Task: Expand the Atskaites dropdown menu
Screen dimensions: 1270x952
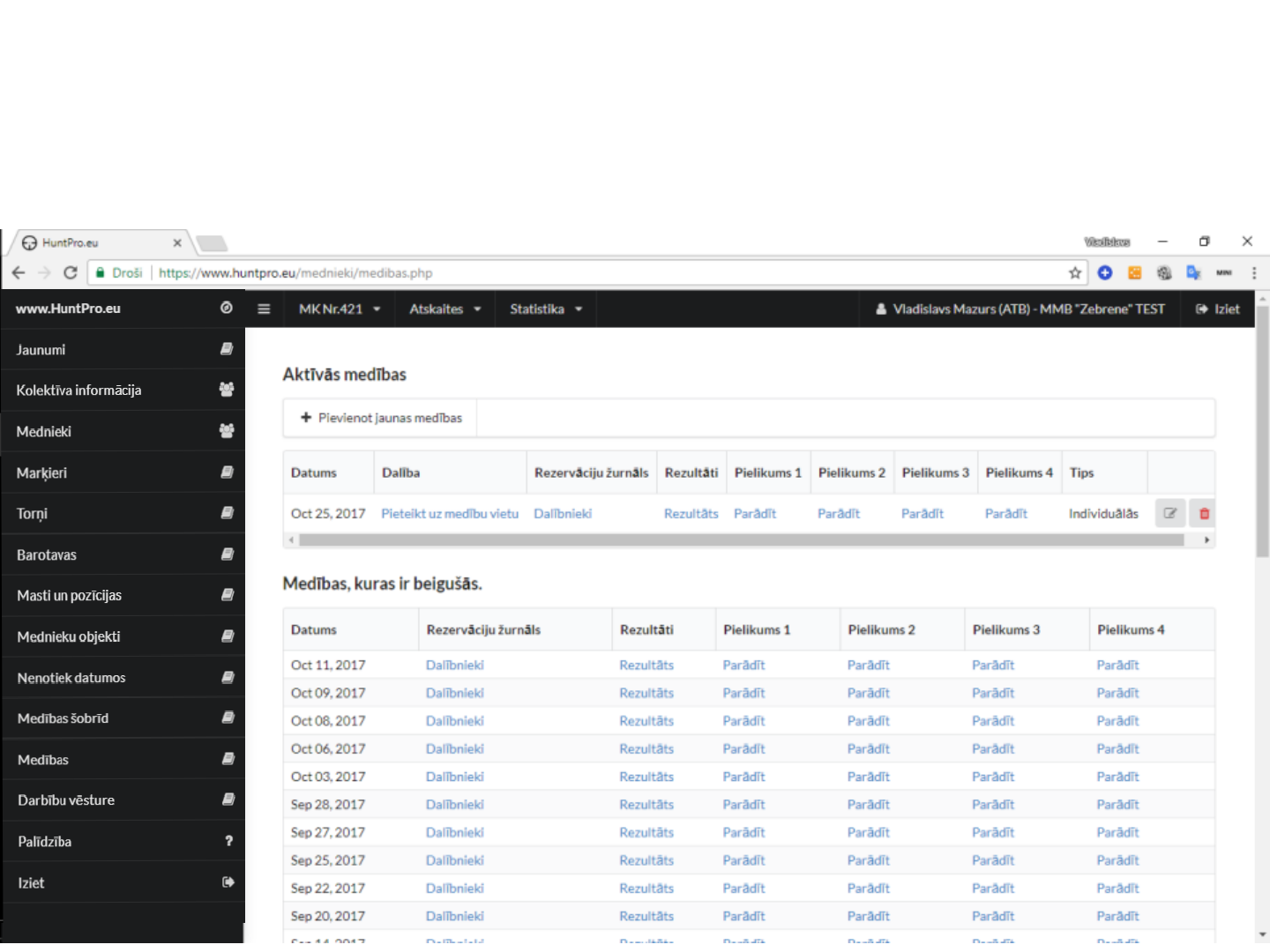Action: (x=445, y=309)
